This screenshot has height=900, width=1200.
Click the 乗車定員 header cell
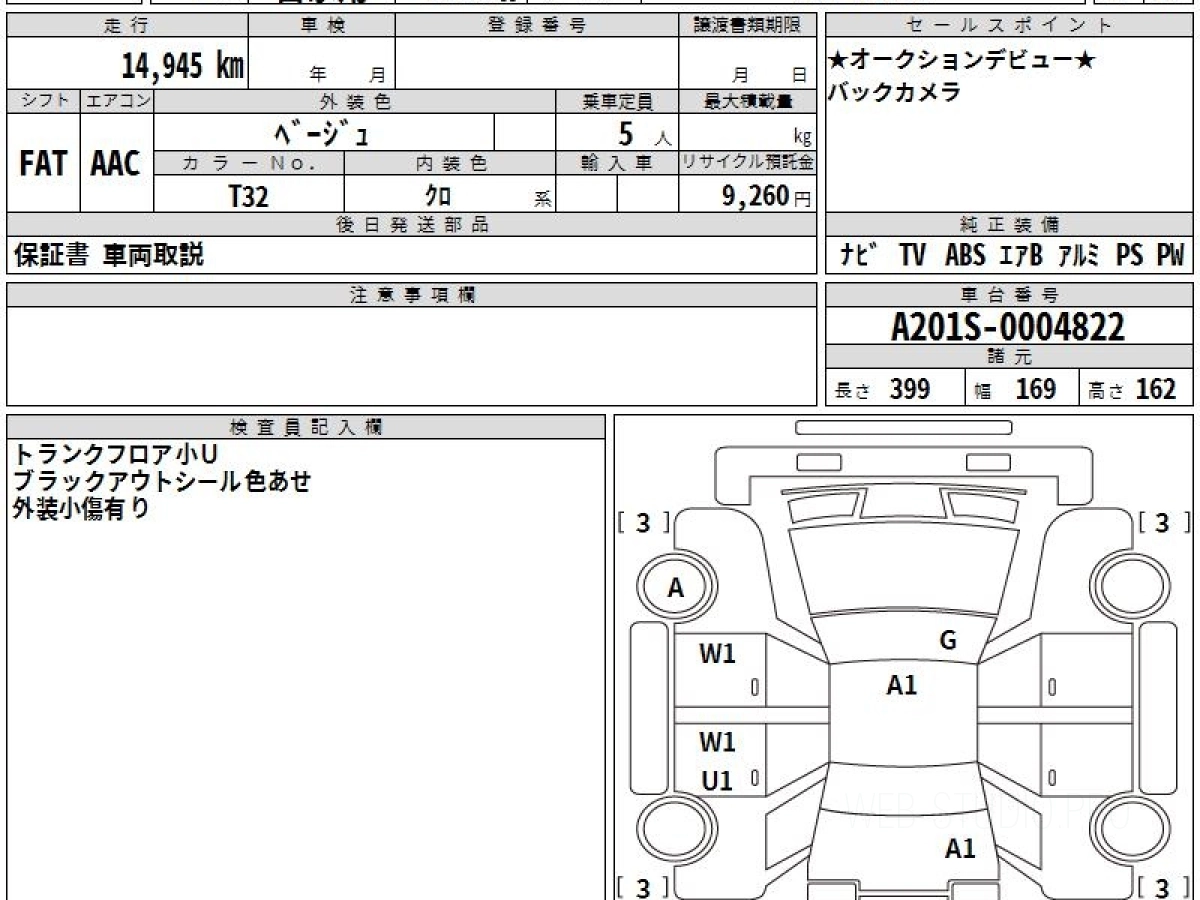617,101
